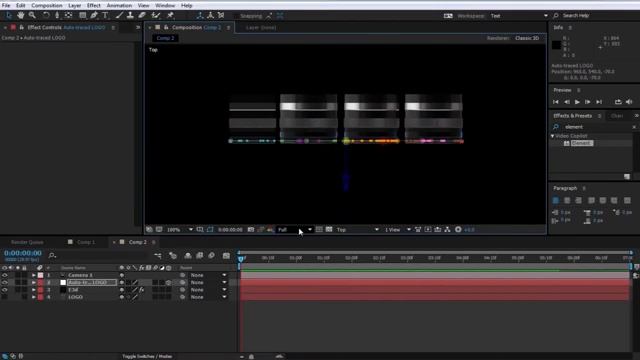The image size is (640, 360).
Task: Open the Graph Editor in the timeline
Action: click(x=226, y=256)
